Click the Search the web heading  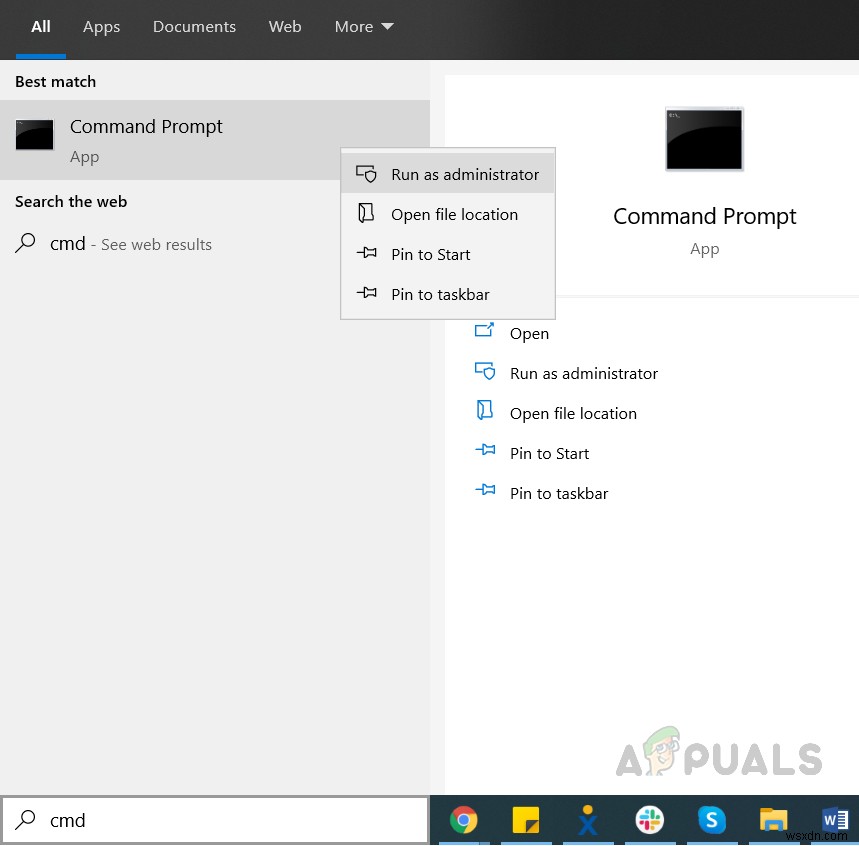[71, 202]
